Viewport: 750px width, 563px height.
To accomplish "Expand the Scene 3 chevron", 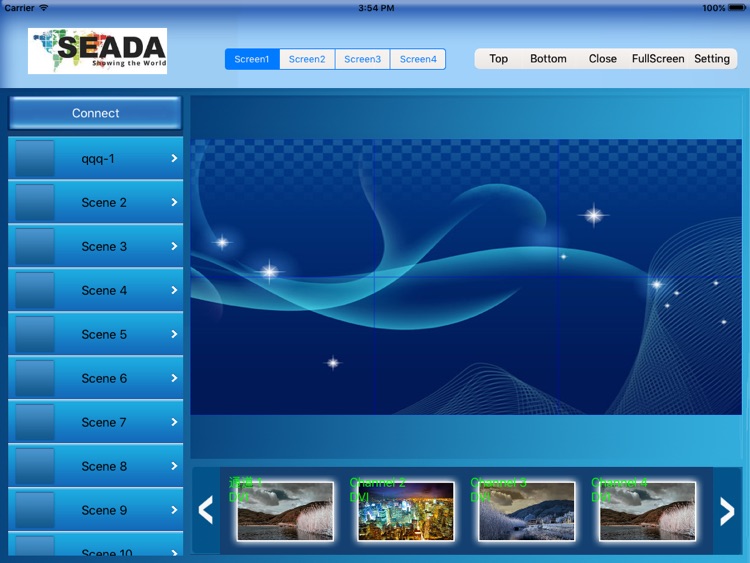I will 174,246.
